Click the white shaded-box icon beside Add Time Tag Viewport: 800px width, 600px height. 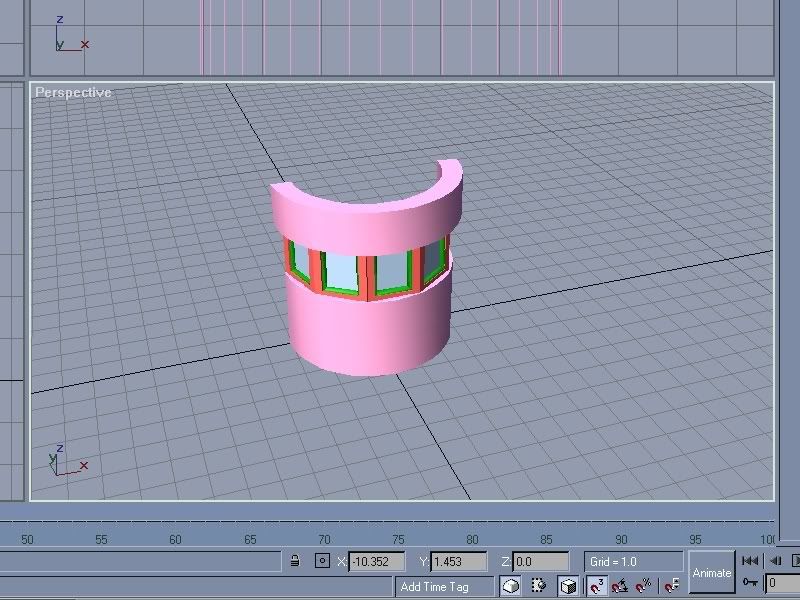pyautogui.click(x=511, y=586)
